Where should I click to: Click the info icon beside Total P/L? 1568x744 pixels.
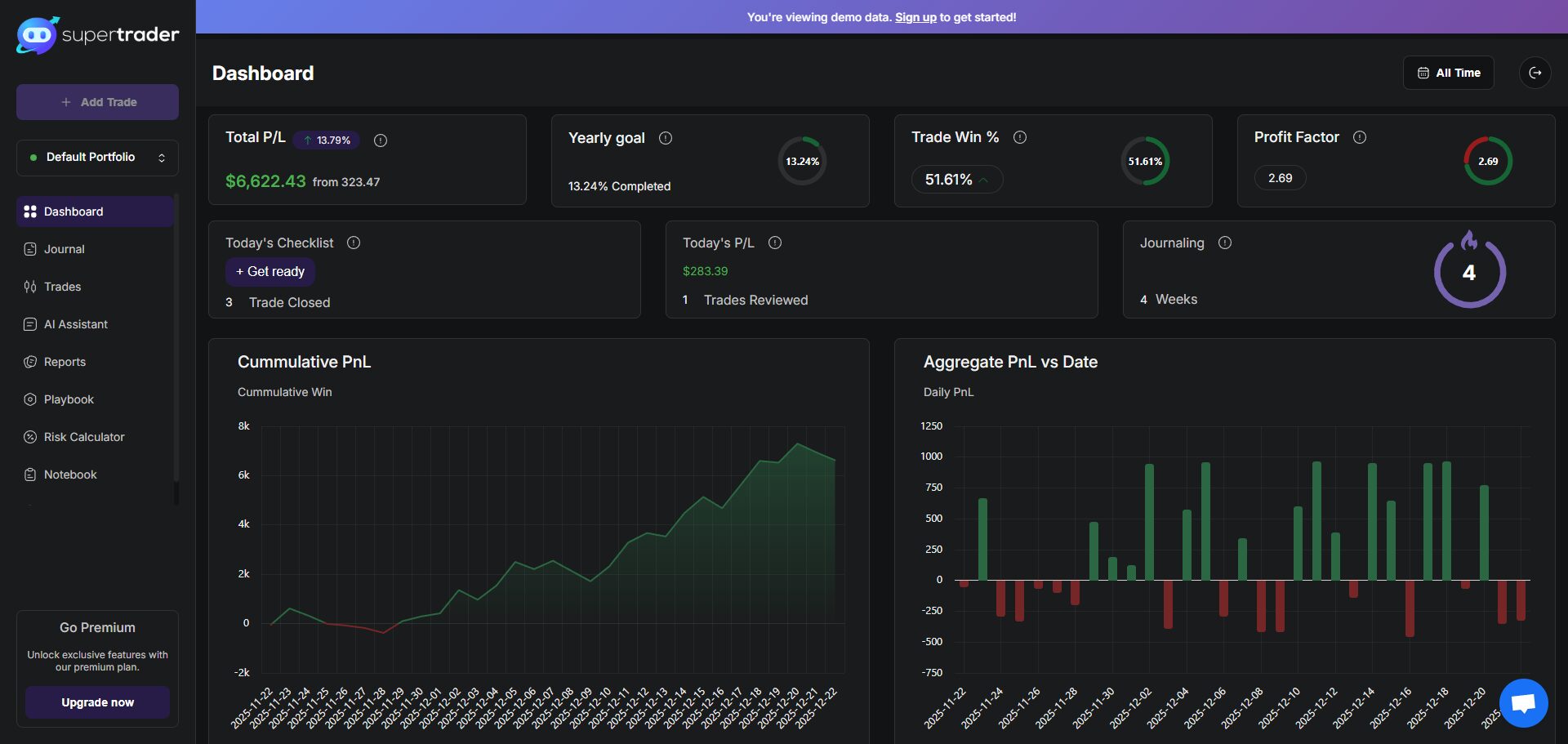[x=381, y=140]
